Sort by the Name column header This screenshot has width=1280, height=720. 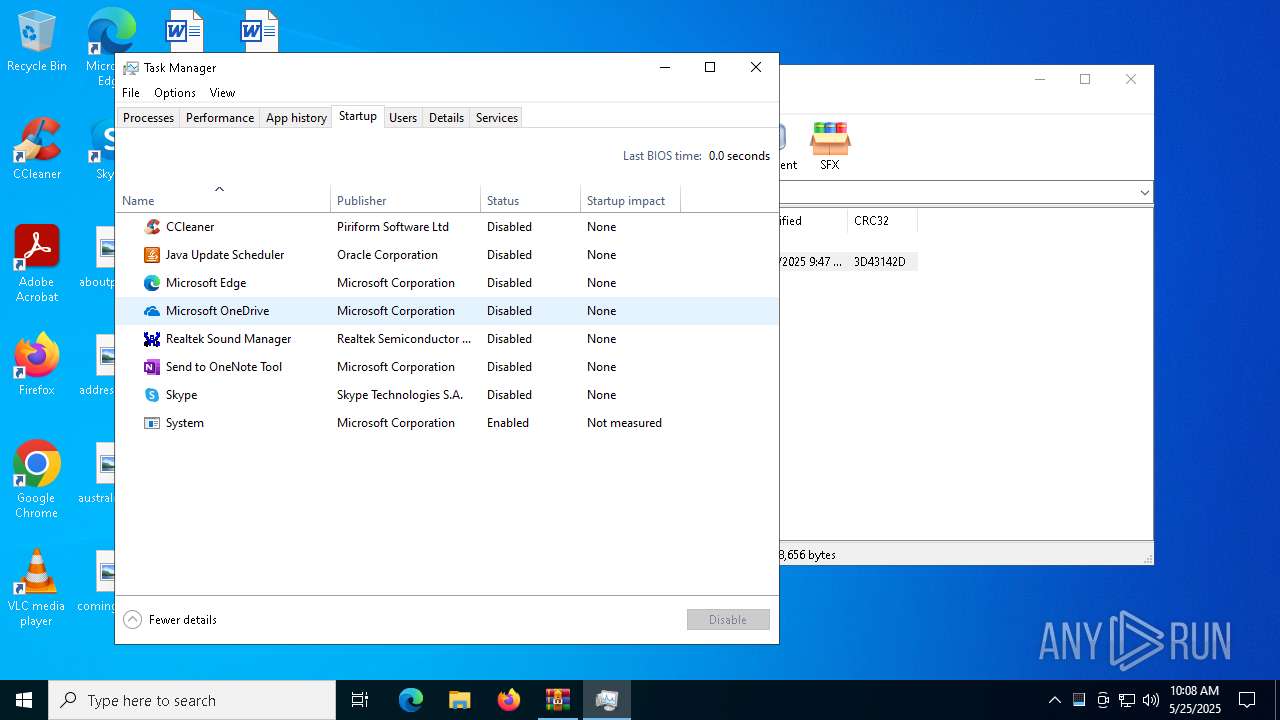(223, 198)
